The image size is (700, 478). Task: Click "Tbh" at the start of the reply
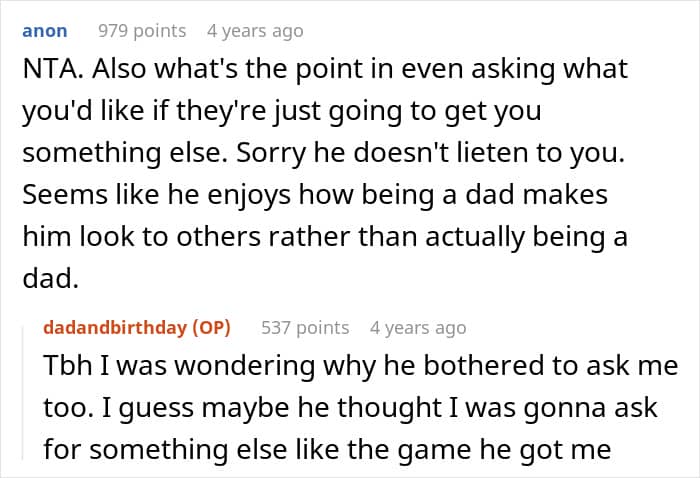(66, 366)
